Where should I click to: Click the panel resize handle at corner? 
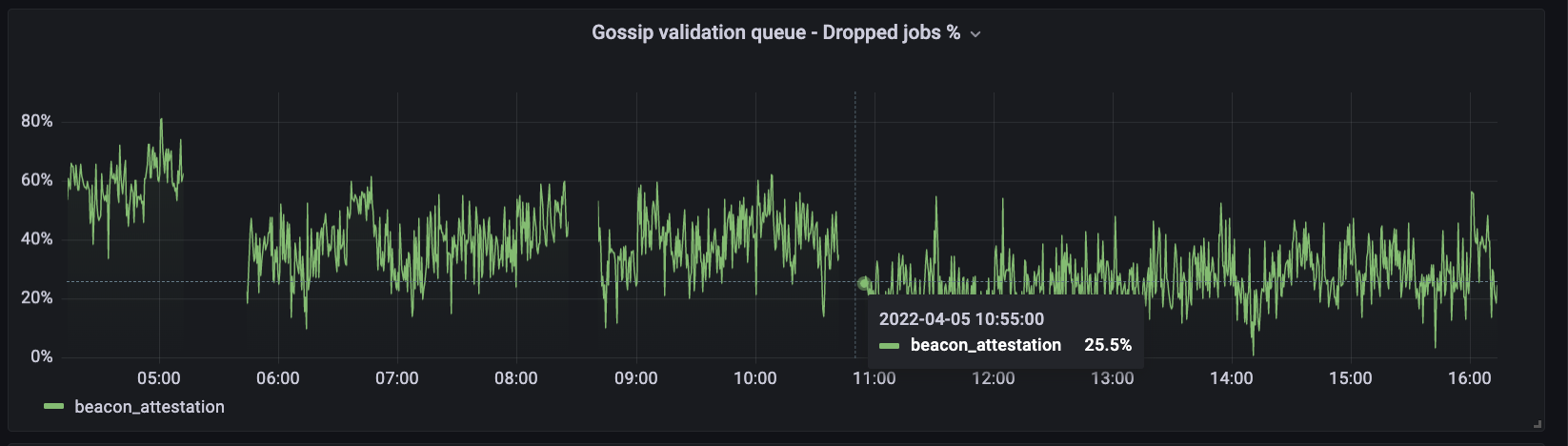1537,423
